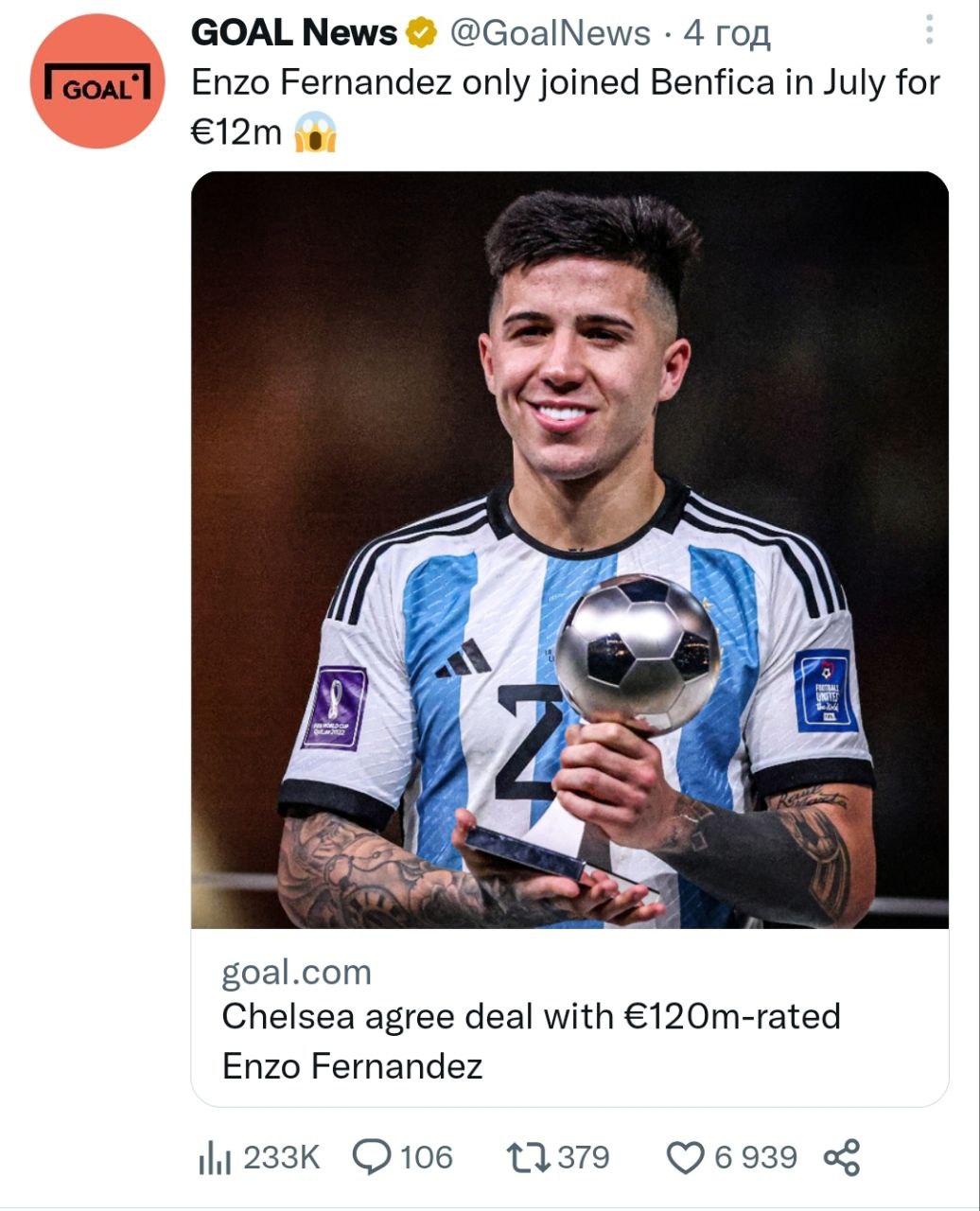Click the screaming face emoji
Screen dimensions: 980x1211
pyautogui.click(x=315, y=132)
